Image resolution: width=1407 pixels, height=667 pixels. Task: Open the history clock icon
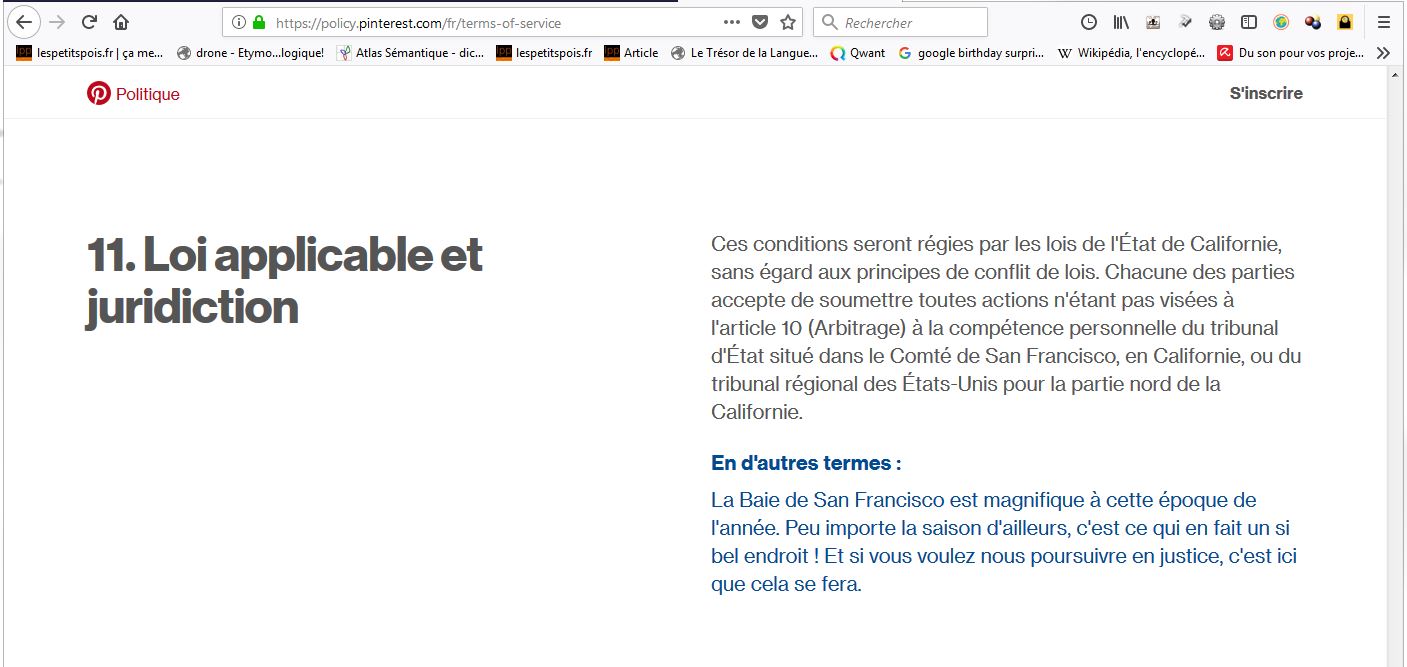(x=1089, y=22)
